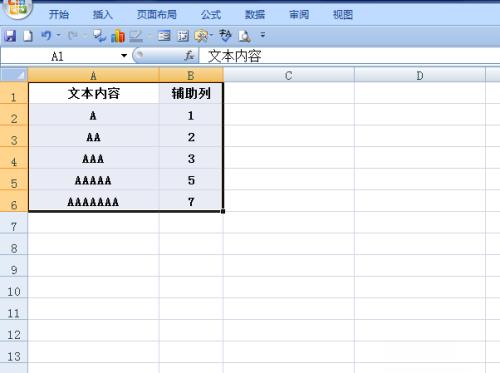The height and width of the screenshot is (373, 500).
Task: Select the cell 文本内容 in the grid
Action: (94, 93)
